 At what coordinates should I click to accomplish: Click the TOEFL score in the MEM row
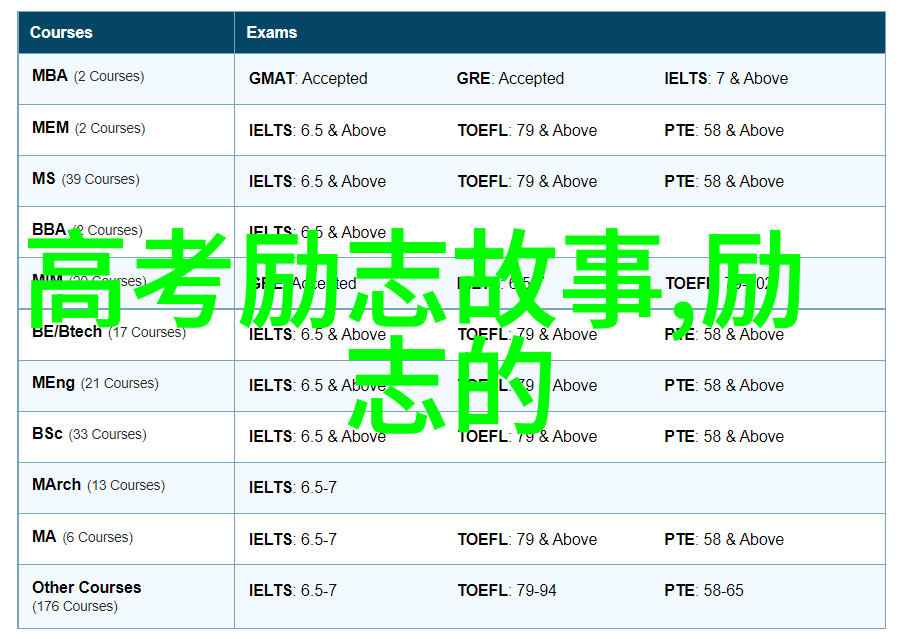tap(527, 130)
